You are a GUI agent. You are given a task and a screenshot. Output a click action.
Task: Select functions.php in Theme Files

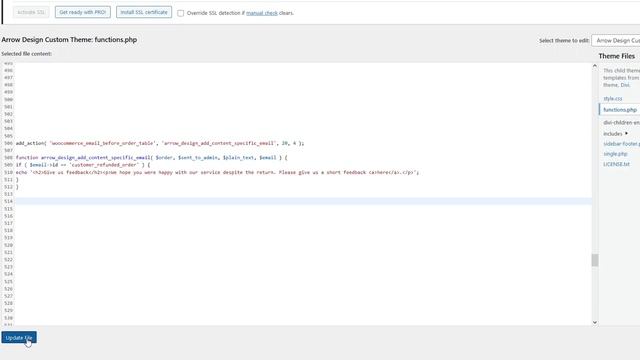click(x=620, y=110)
